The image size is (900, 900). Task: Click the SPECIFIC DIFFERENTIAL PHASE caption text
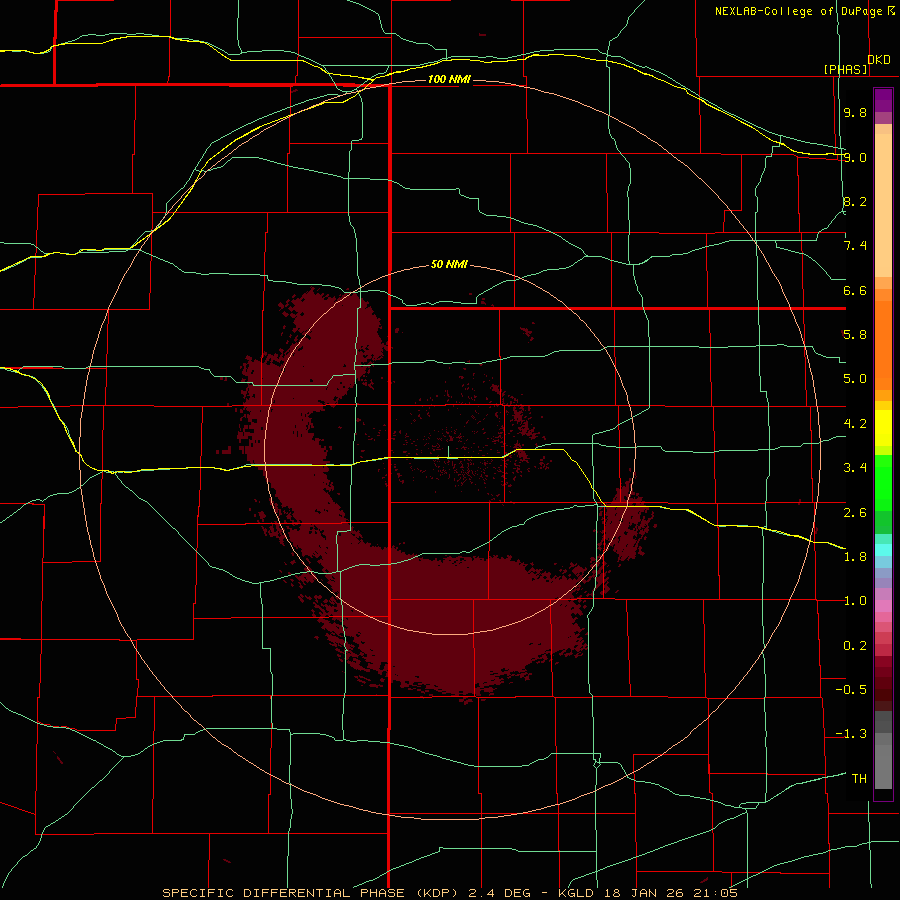pyautogui.click(x=284, y=893)
